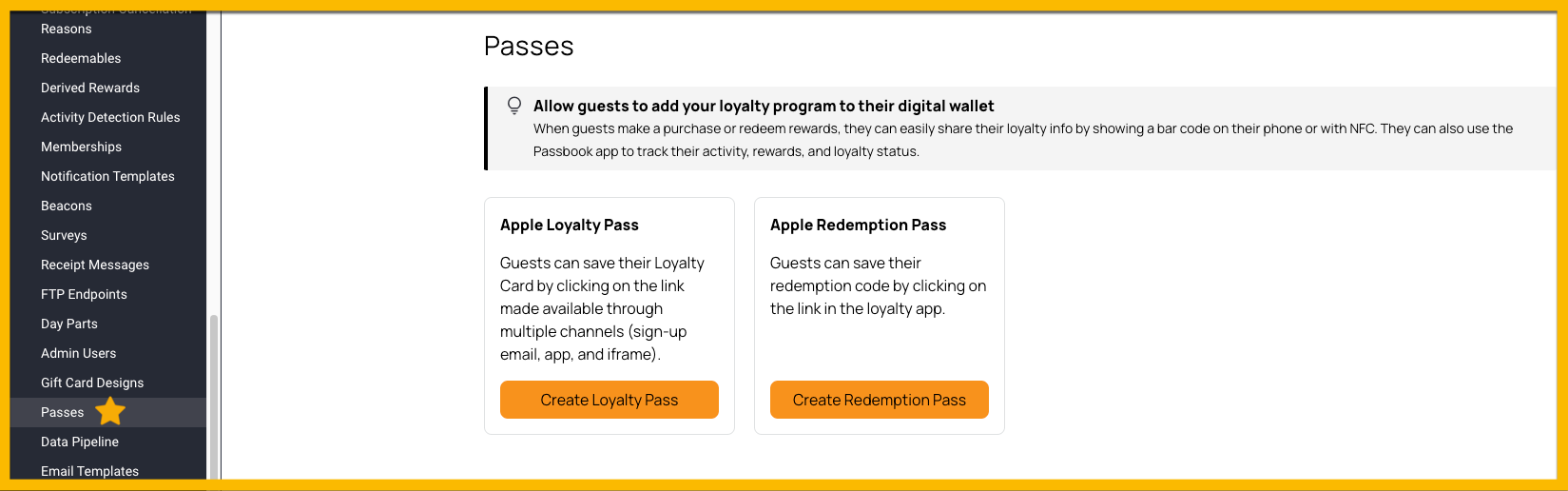Go to FTP Endpoints
The height and width of the screenshot is (491, 1568).
point(84,294)
